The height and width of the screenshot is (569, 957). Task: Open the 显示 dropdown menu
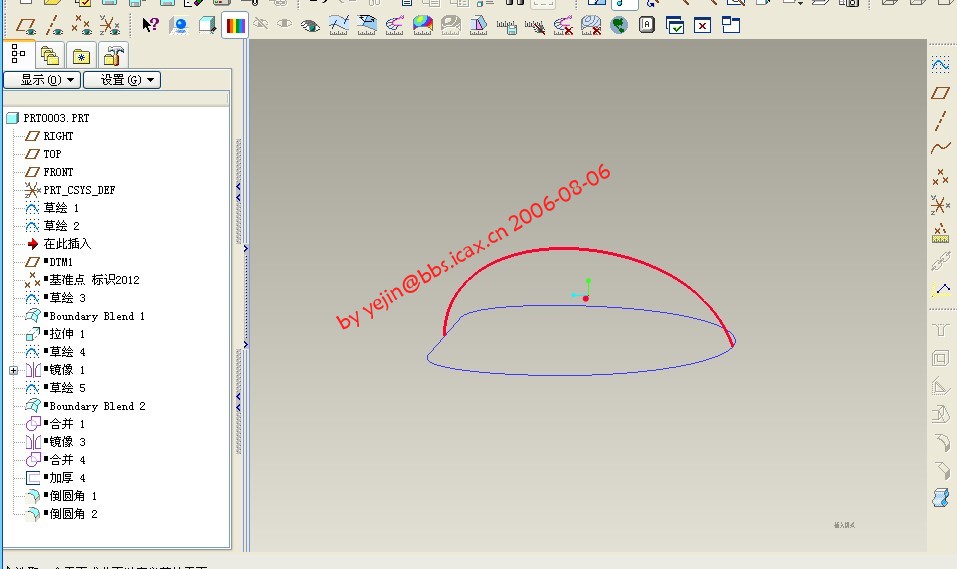[x=41, y=80]
